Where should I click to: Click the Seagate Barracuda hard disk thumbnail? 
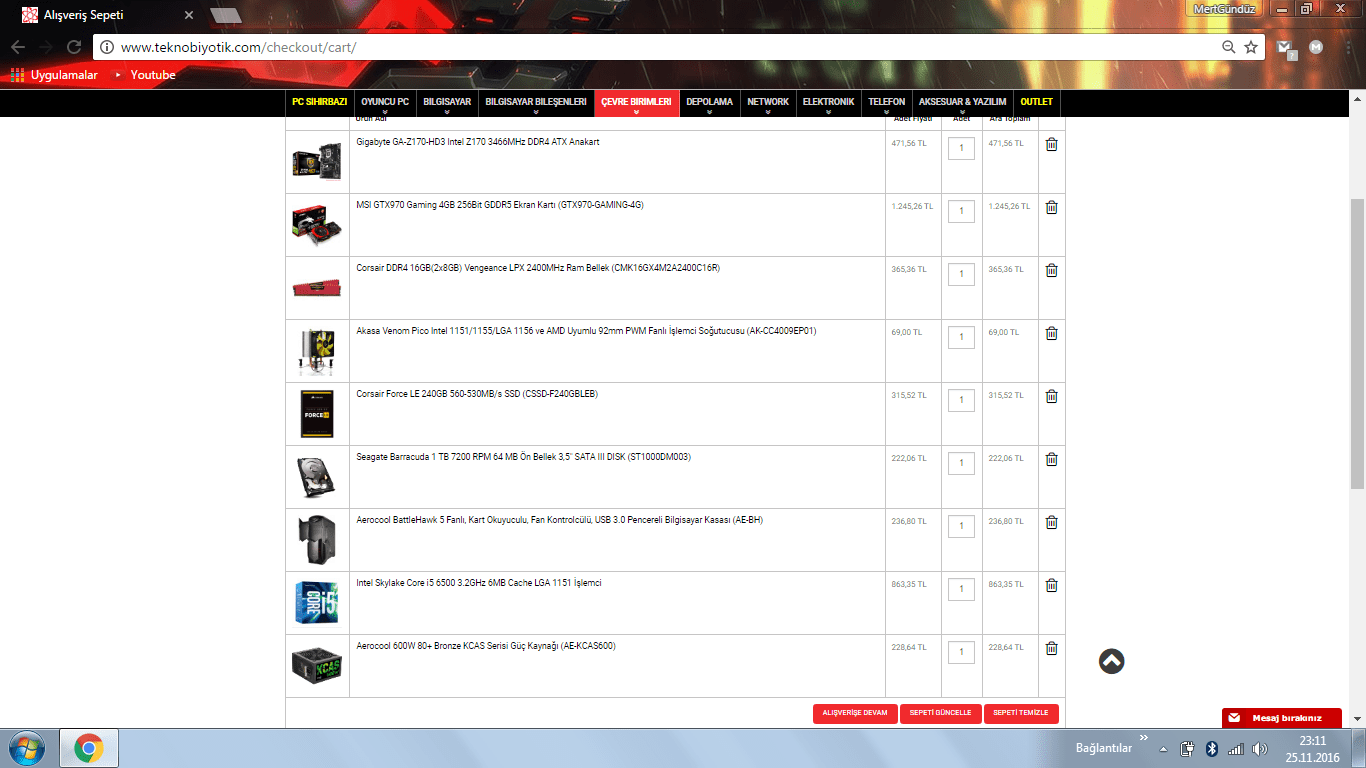[x=317, y=477]
